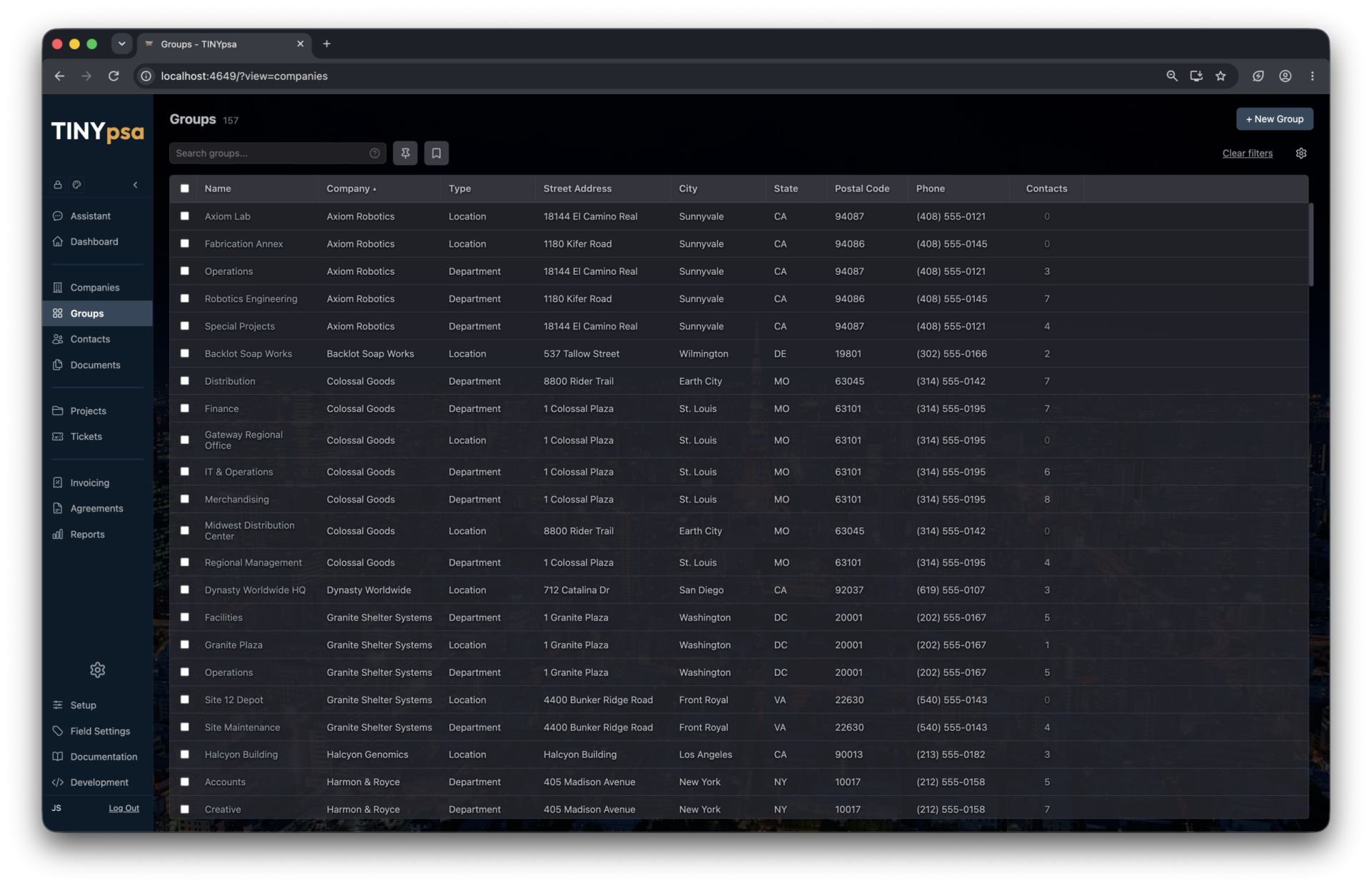This screenshot has width=1372, height=888.
Task: Click the + New Group button
Action: [x=1274, y=119]
